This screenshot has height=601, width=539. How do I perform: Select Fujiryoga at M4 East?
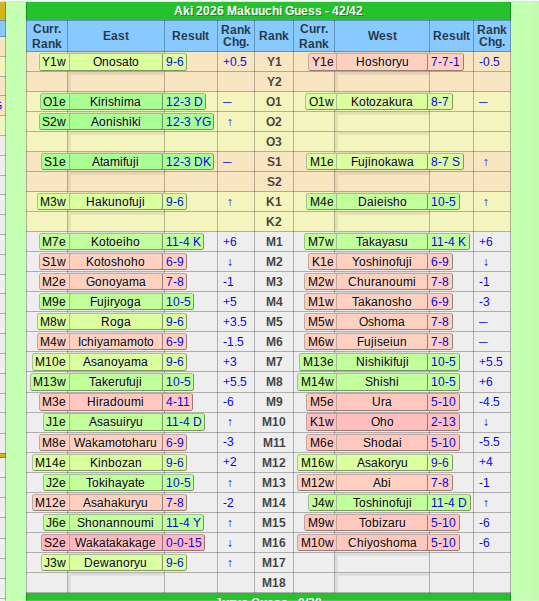point(116,301)
